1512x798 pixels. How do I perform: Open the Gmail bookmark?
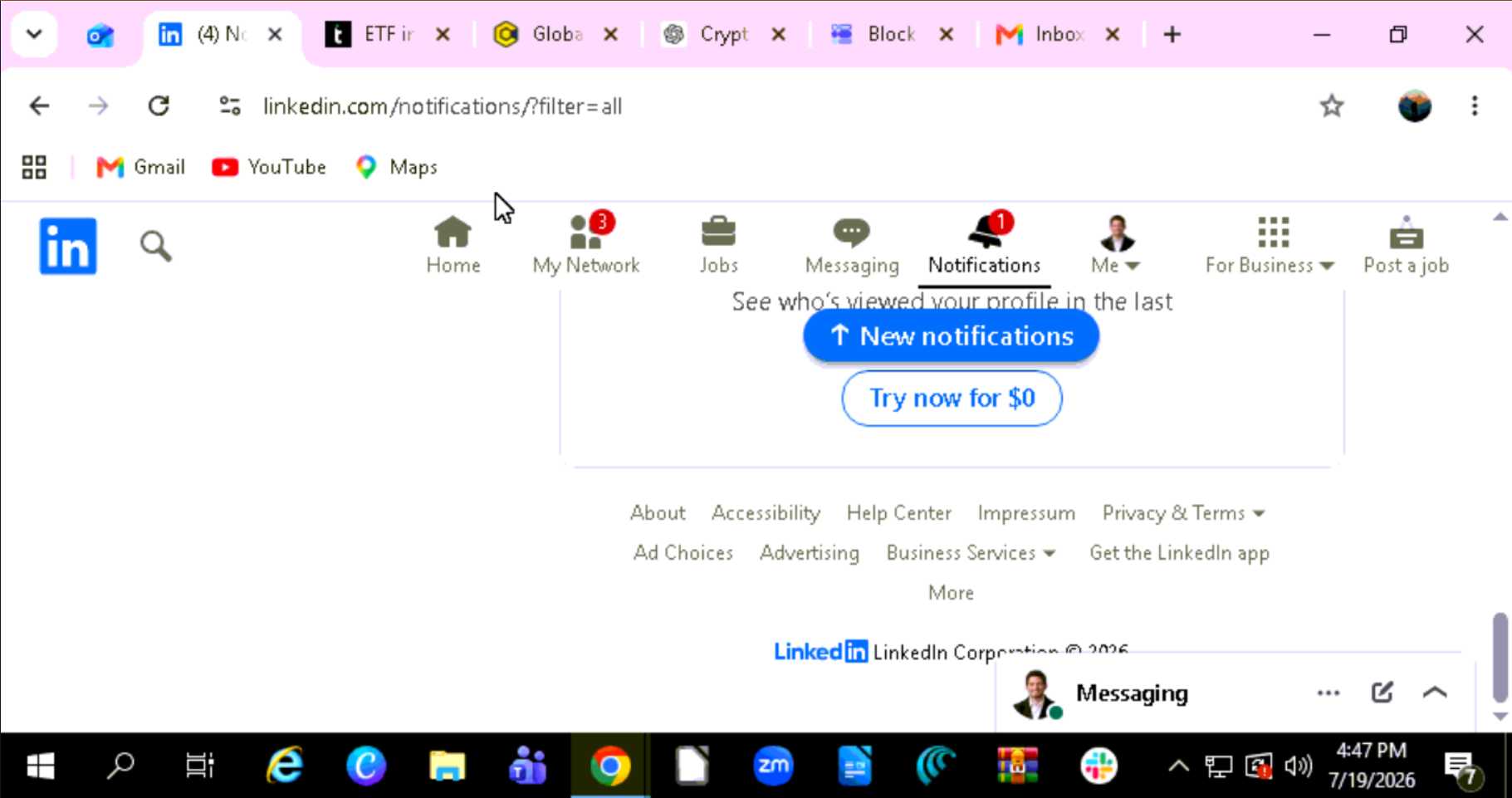point(140,168)
